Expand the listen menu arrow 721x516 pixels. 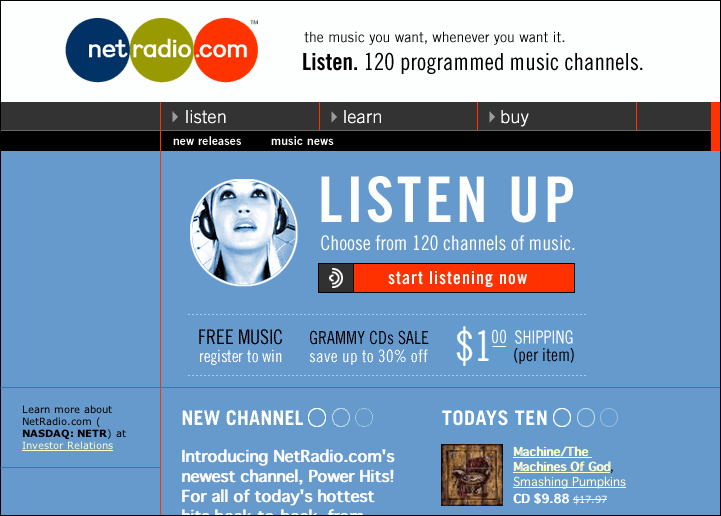point(175,117)
